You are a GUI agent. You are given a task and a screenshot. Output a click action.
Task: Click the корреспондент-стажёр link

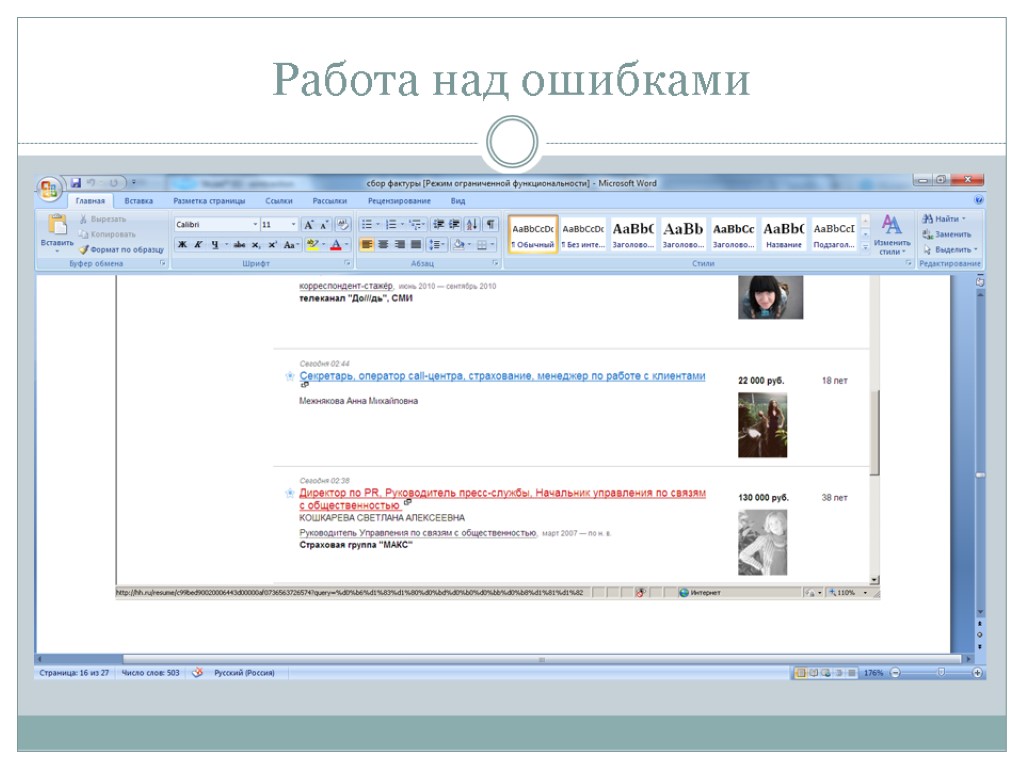click(346, 286)
